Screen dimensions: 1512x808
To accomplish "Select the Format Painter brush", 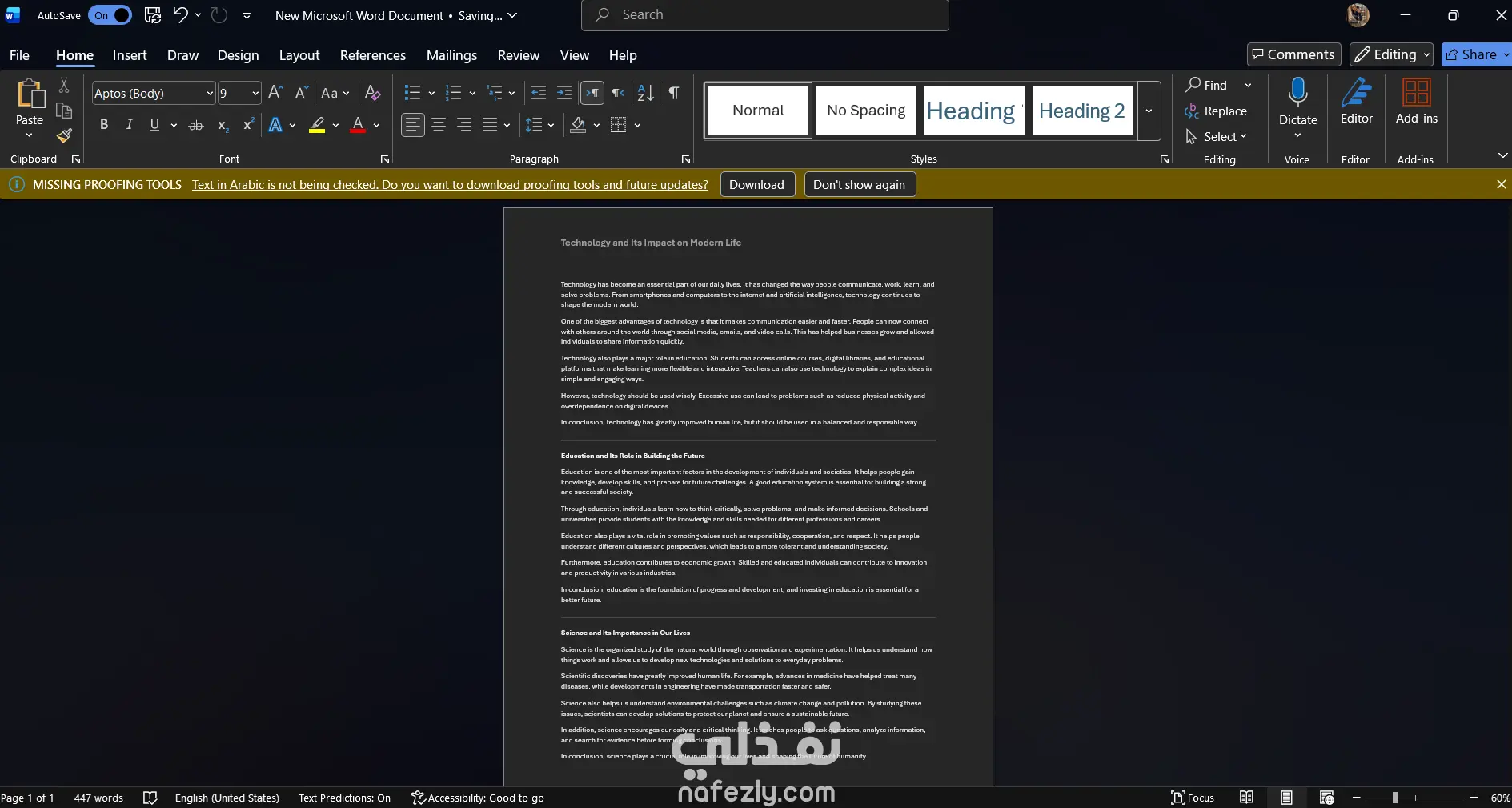I will (x=64, y=135).
